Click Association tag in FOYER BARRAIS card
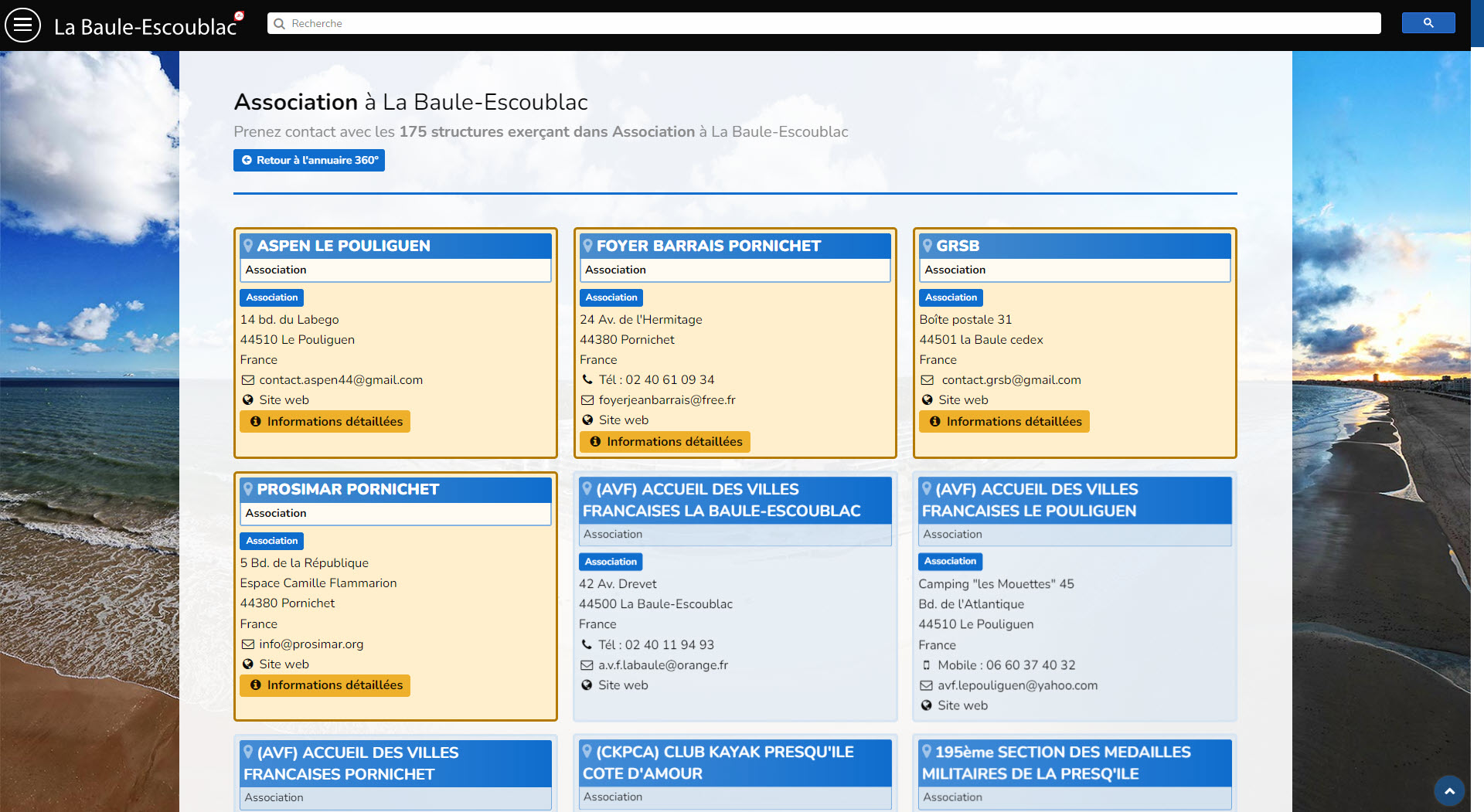Viewport: 1484px width, 812px height. point(611,297)
